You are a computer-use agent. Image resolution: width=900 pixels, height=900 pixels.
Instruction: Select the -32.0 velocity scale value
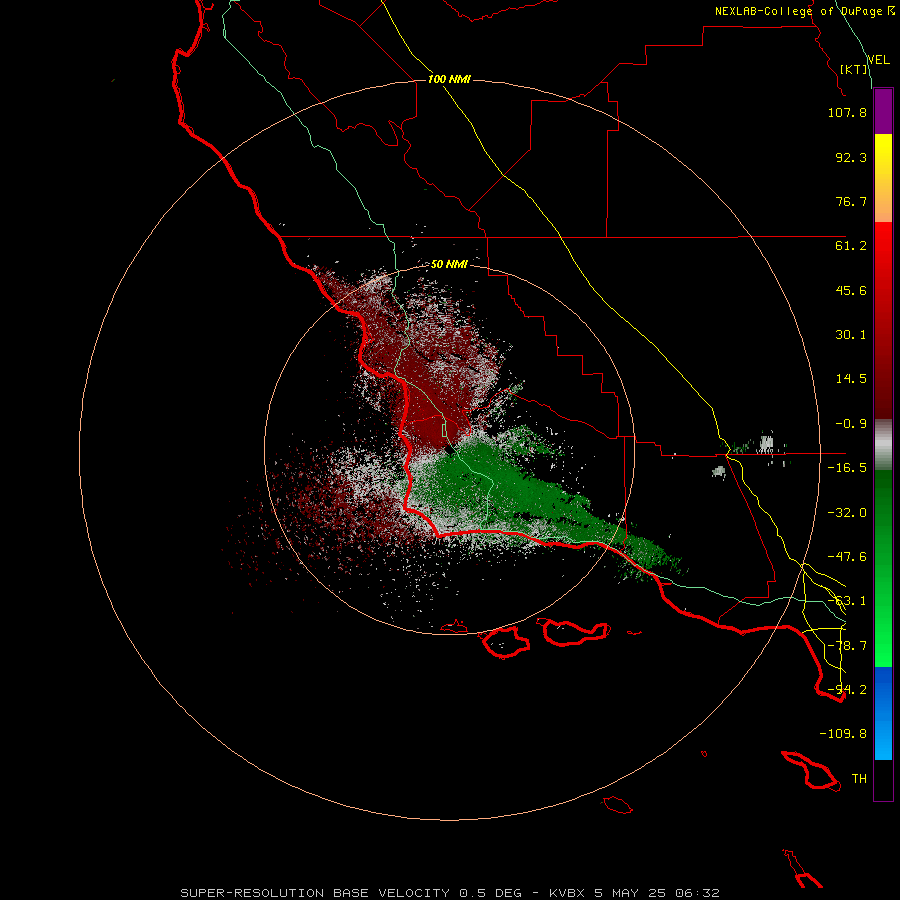847,513
